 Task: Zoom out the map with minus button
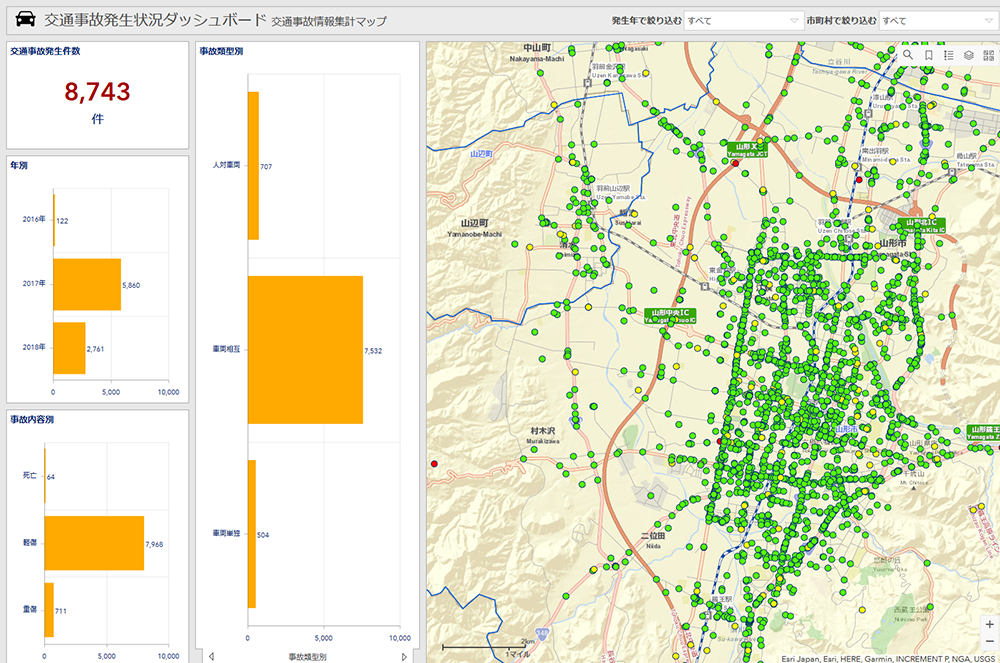[989, 641]
